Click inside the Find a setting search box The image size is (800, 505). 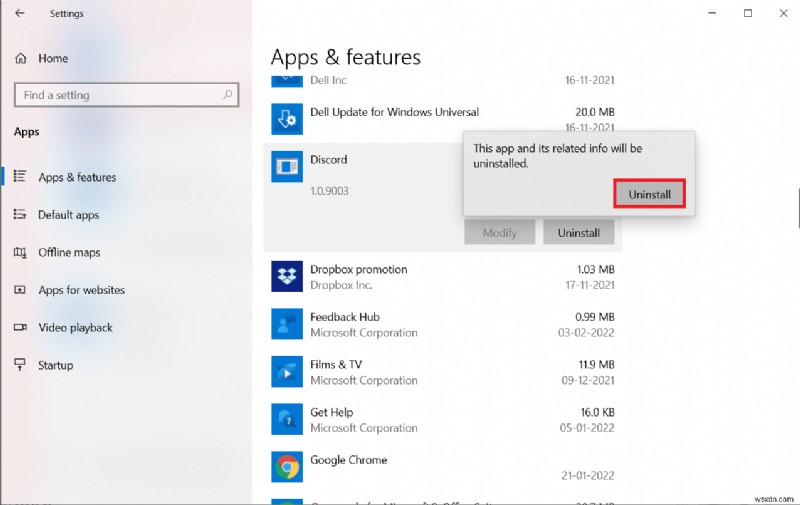126,95
